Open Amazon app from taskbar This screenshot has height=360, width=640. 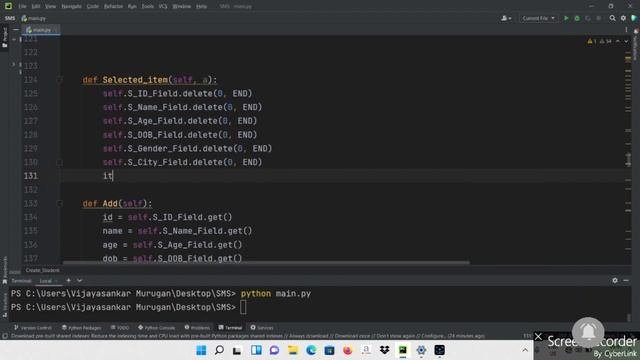[x=366, y=350]
